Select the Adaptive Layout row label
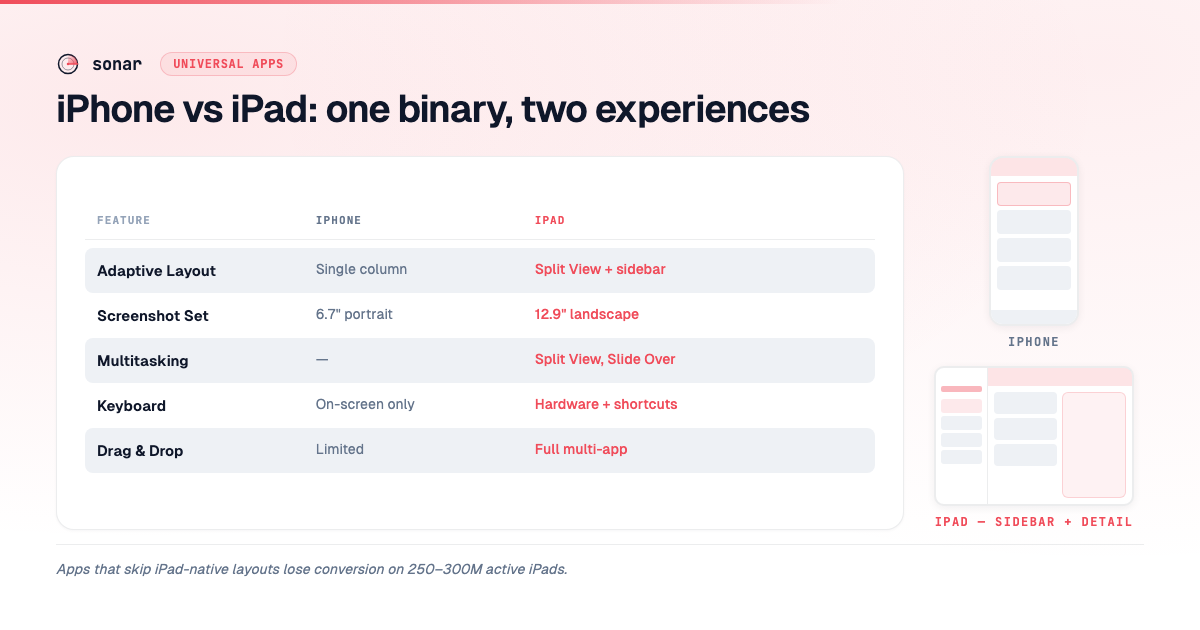The image size is (1200, 630). (x=157, y=271)
